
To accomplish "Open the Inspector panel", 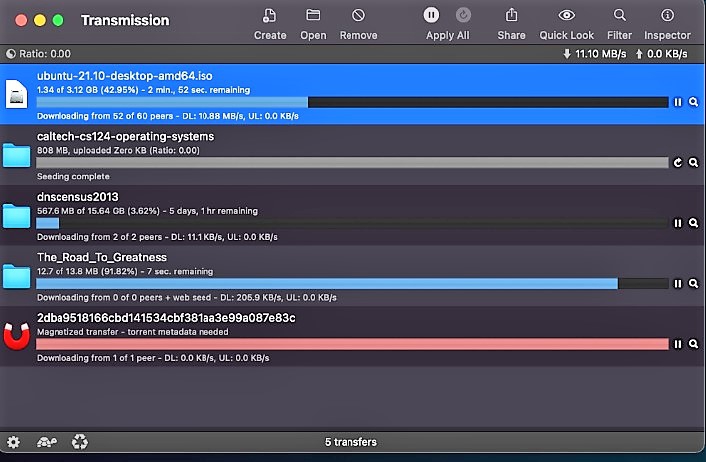I will [x=667, y=16].
